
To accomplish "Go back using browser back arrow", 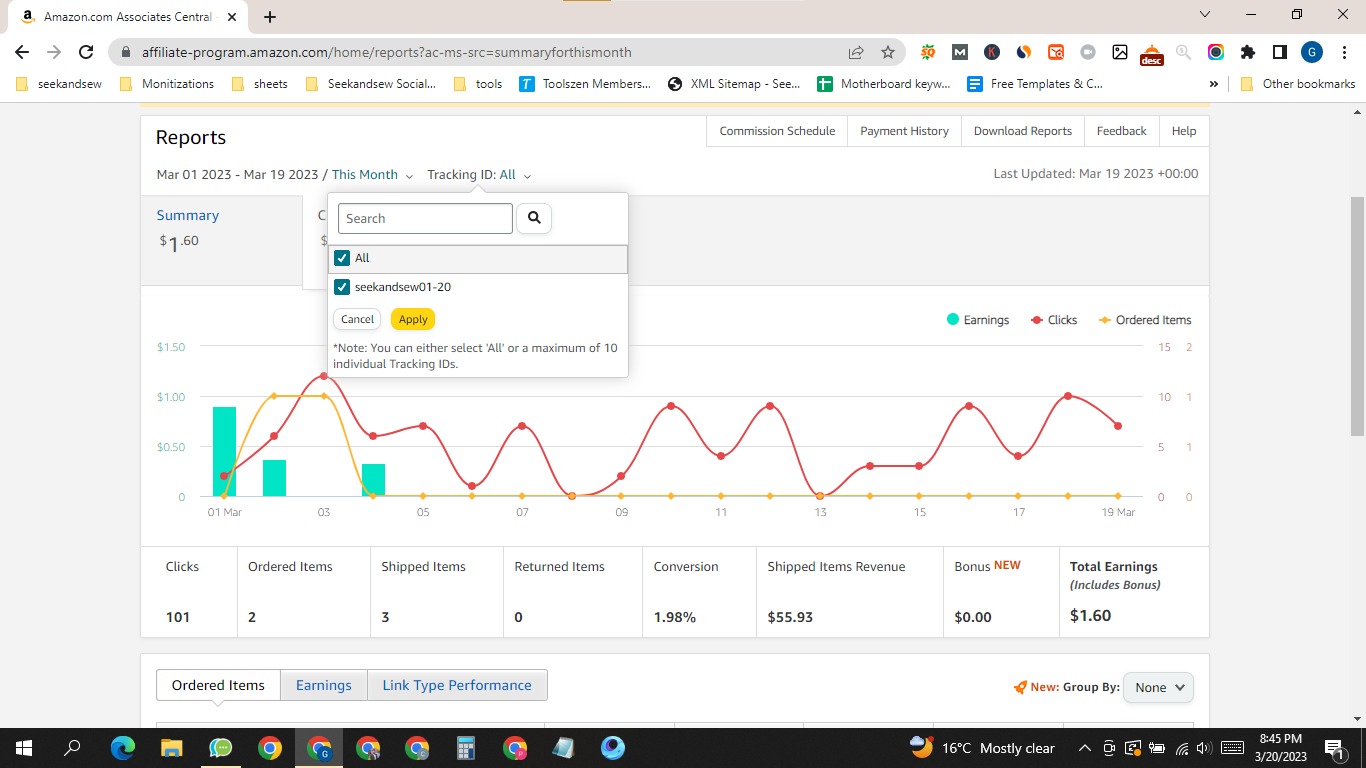I will point(22,52).
